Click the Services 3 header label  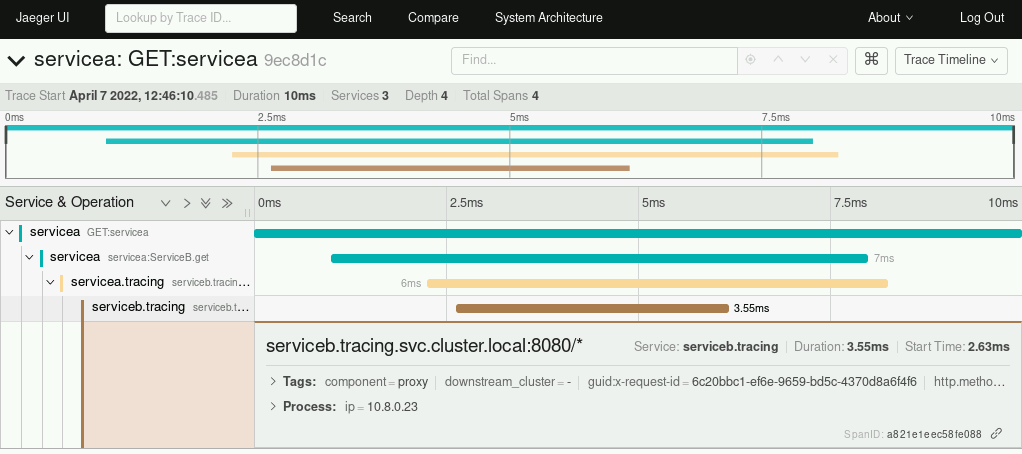[x=360, y=96]
